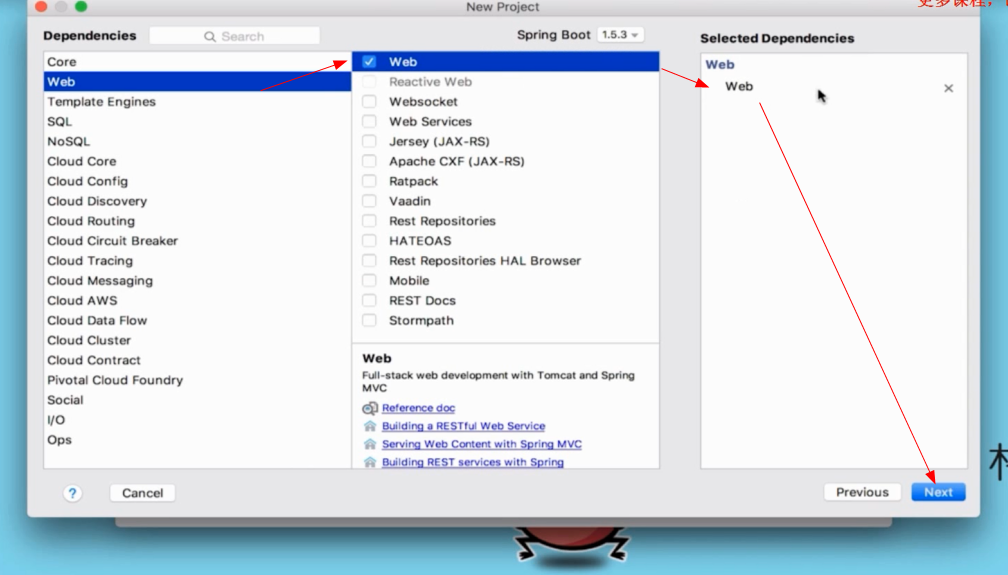Select Cloud Circuit Breaker category
The height and width of the screenshot is (575, 1008).
point(197,241)
